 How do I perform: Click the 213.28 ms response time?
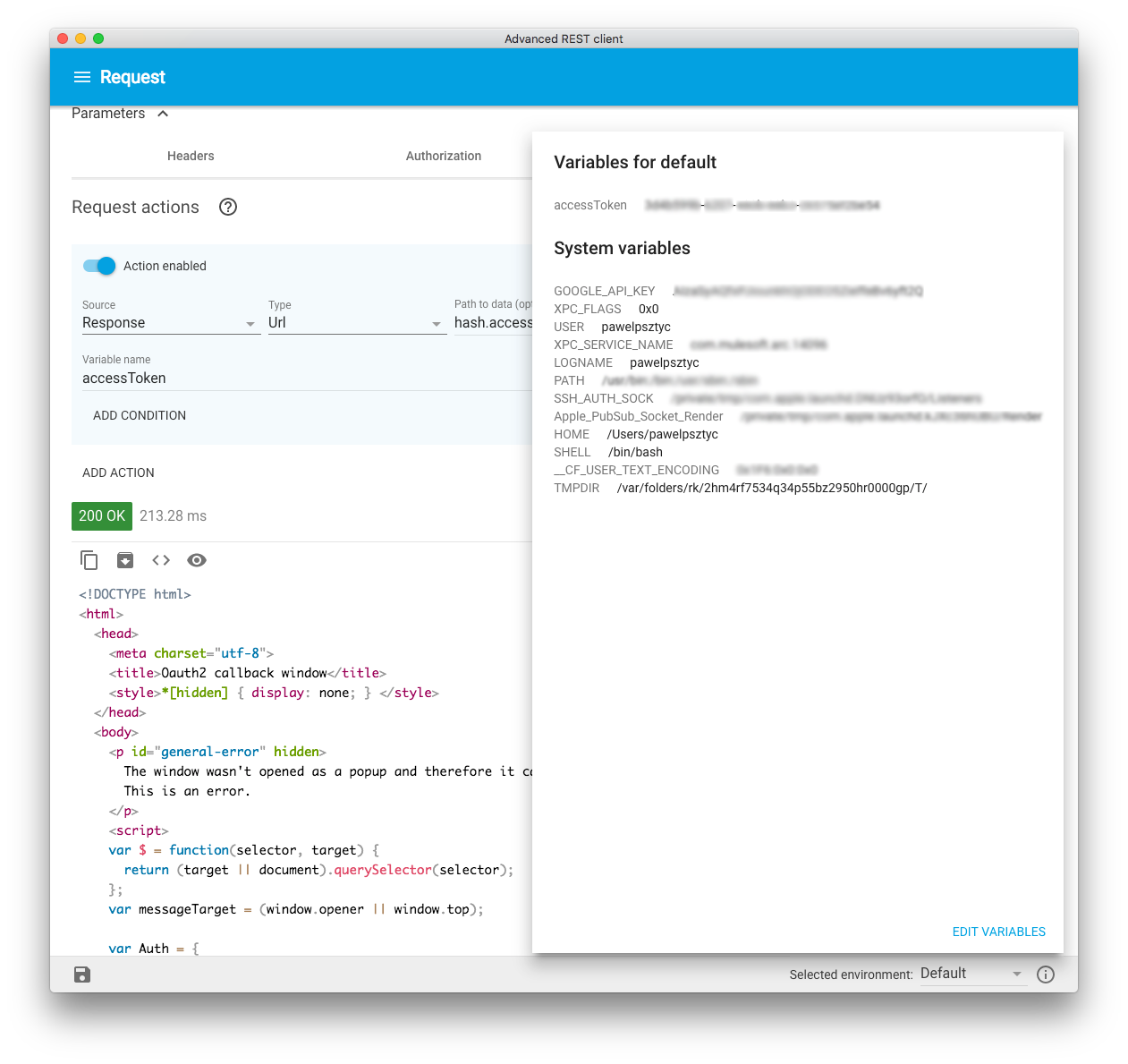(x=173, y=516)
